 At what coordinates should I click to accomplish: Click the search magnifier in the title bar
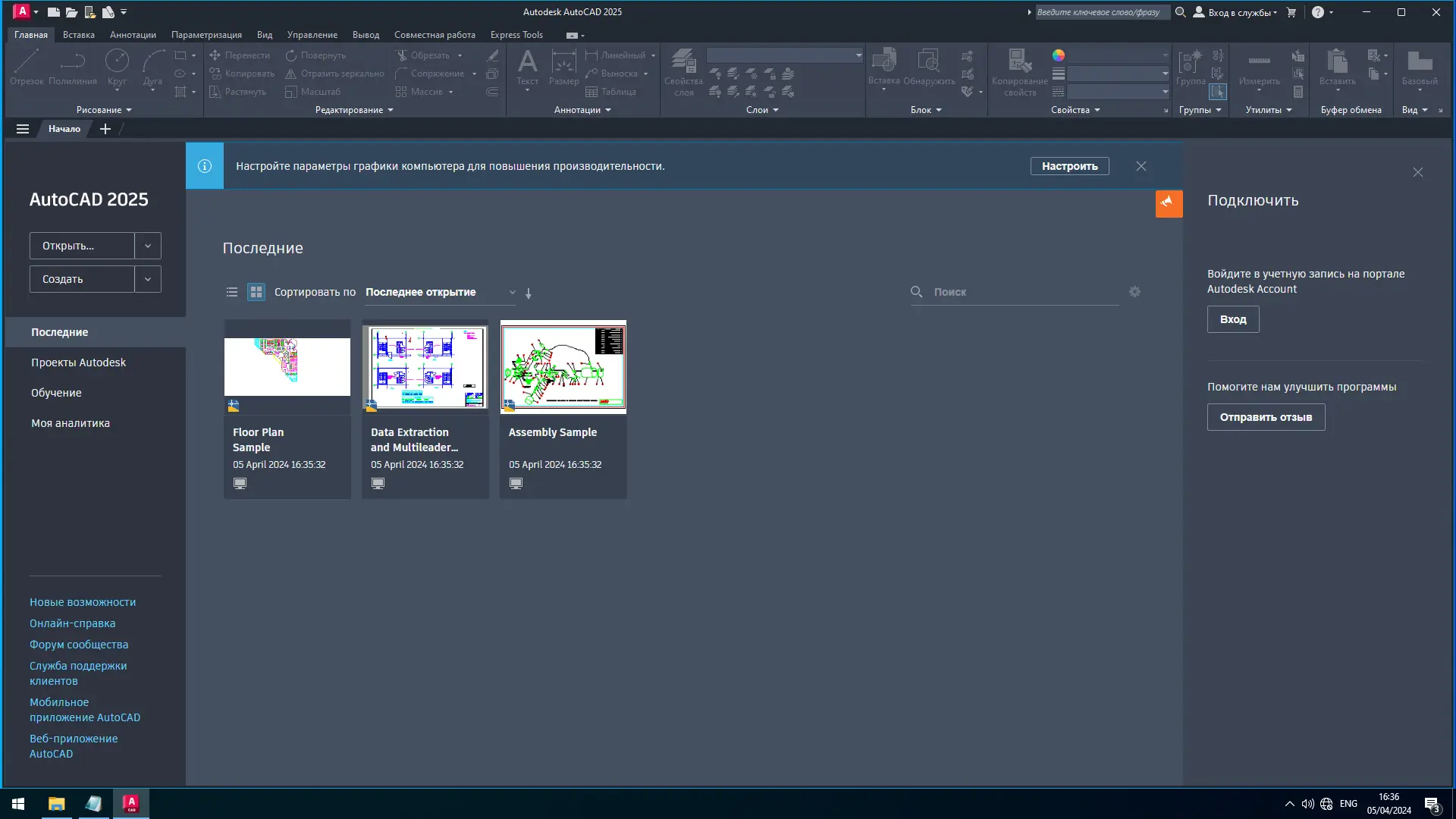(1180, 12)
